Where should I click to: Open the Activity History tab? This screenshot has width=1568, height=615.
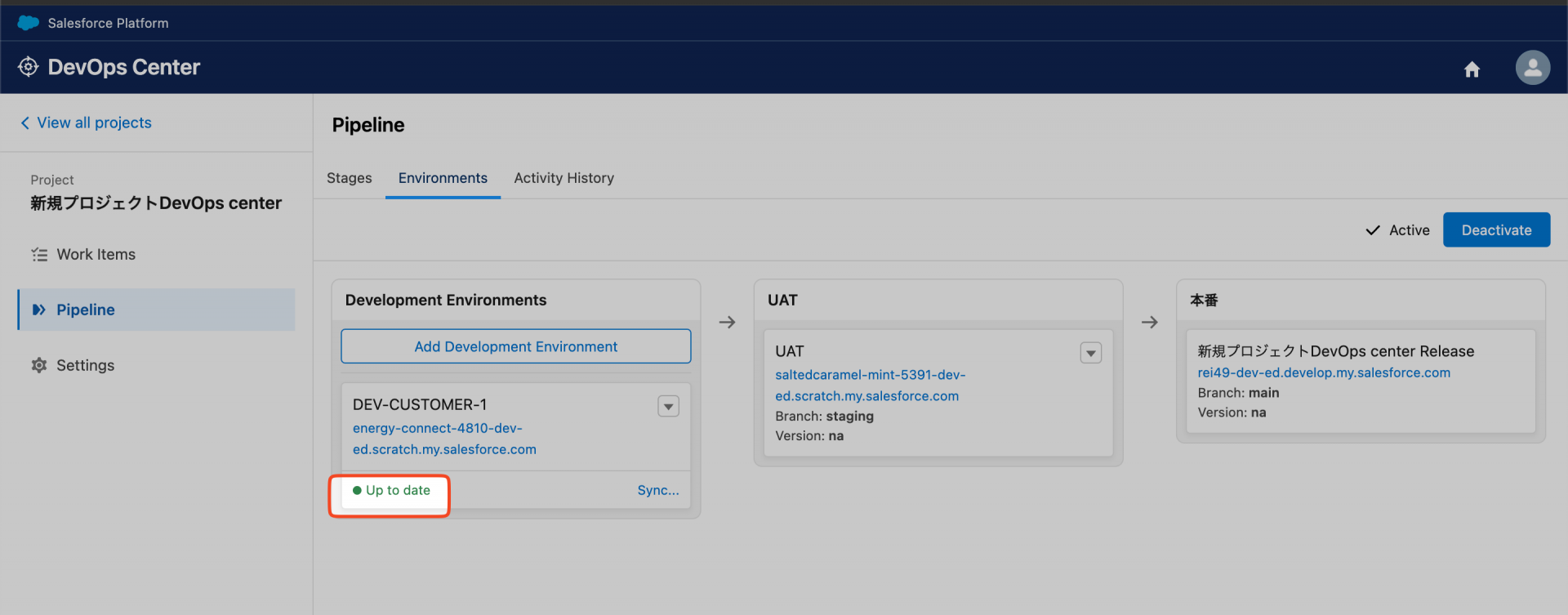[563, 178]
